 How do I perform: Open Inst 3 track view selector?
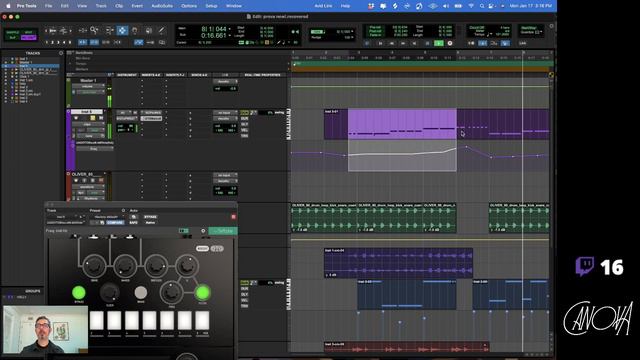click(88, 124)
